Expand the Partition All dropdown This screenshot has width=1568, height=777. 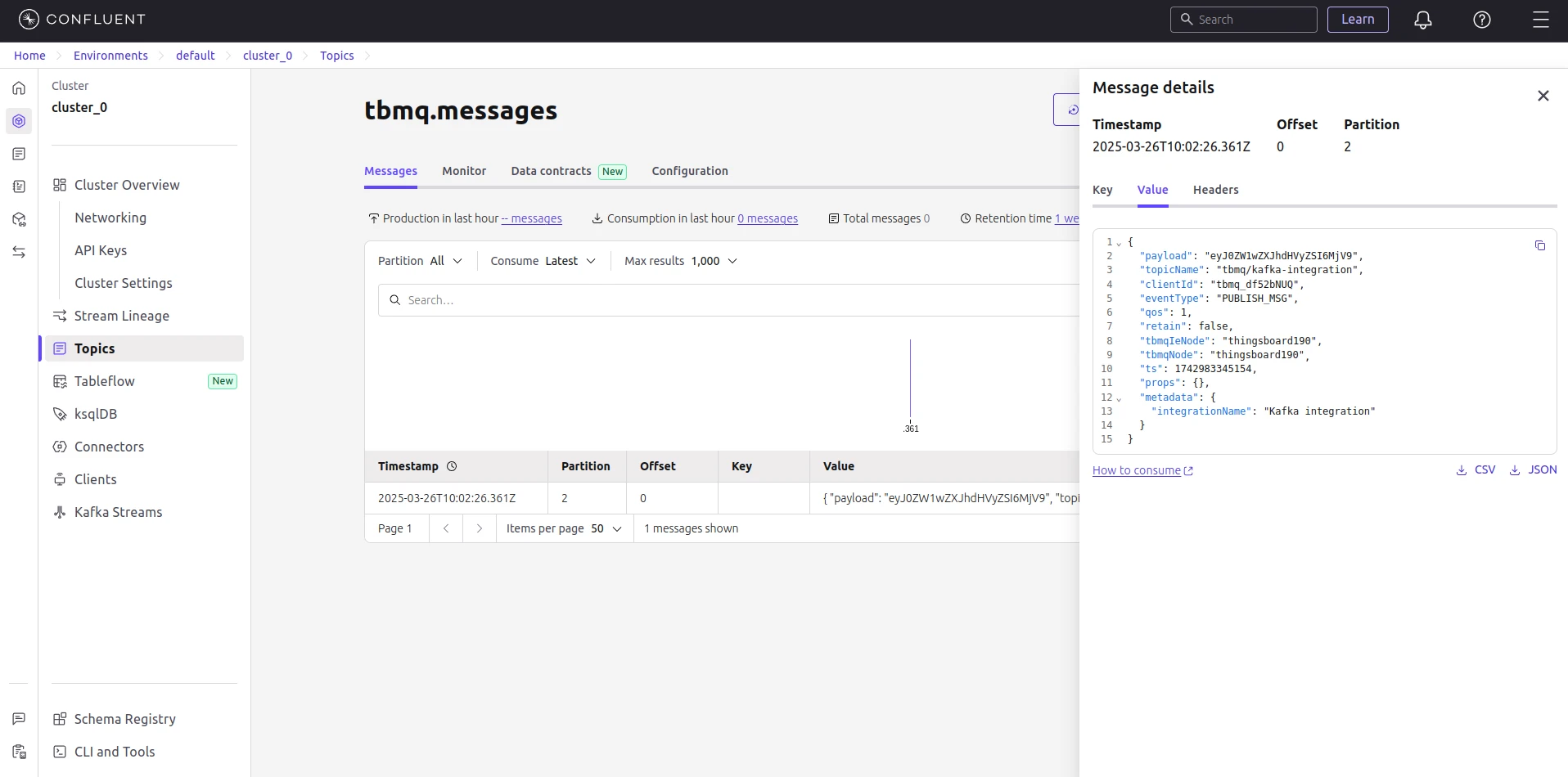click(x=420, y=261)
